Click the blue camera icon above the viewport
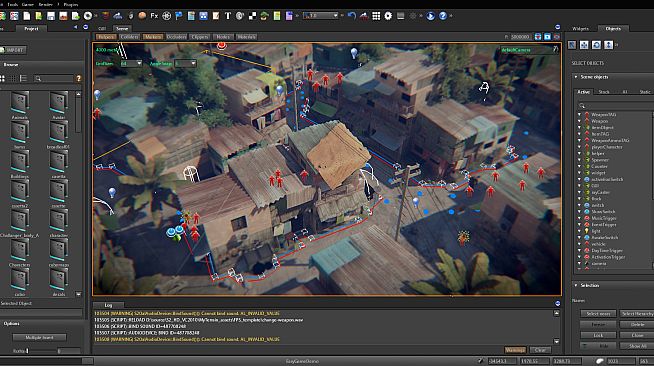Viewport: 654px width, 366px height. [x=547, y=37]
